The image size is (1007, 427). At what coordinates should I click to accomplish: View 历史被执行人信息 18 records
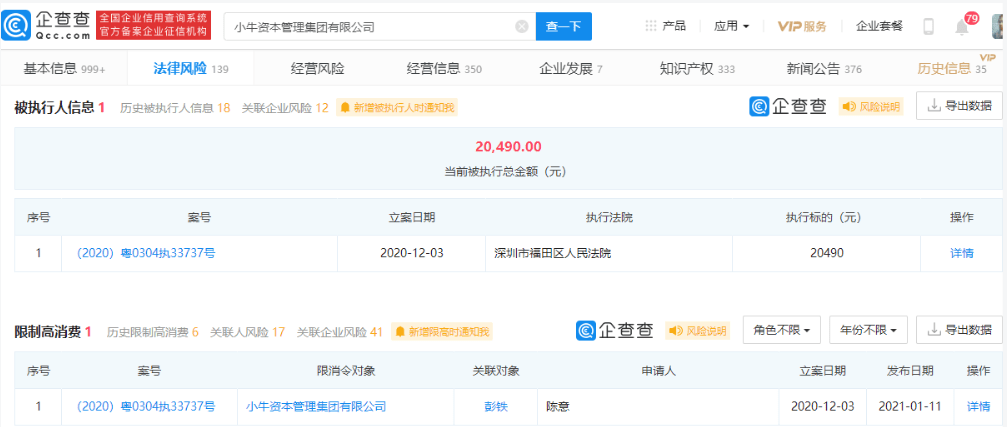pyautogui.click(x=175, y=108)
